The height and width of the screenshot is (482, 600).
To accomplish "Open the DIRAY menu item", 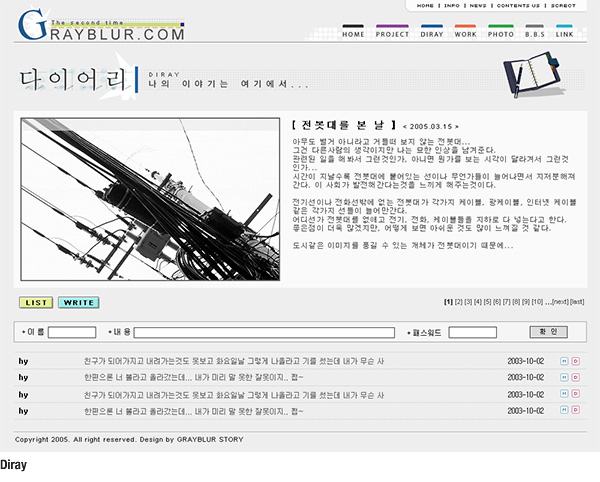I will (432, 32).
